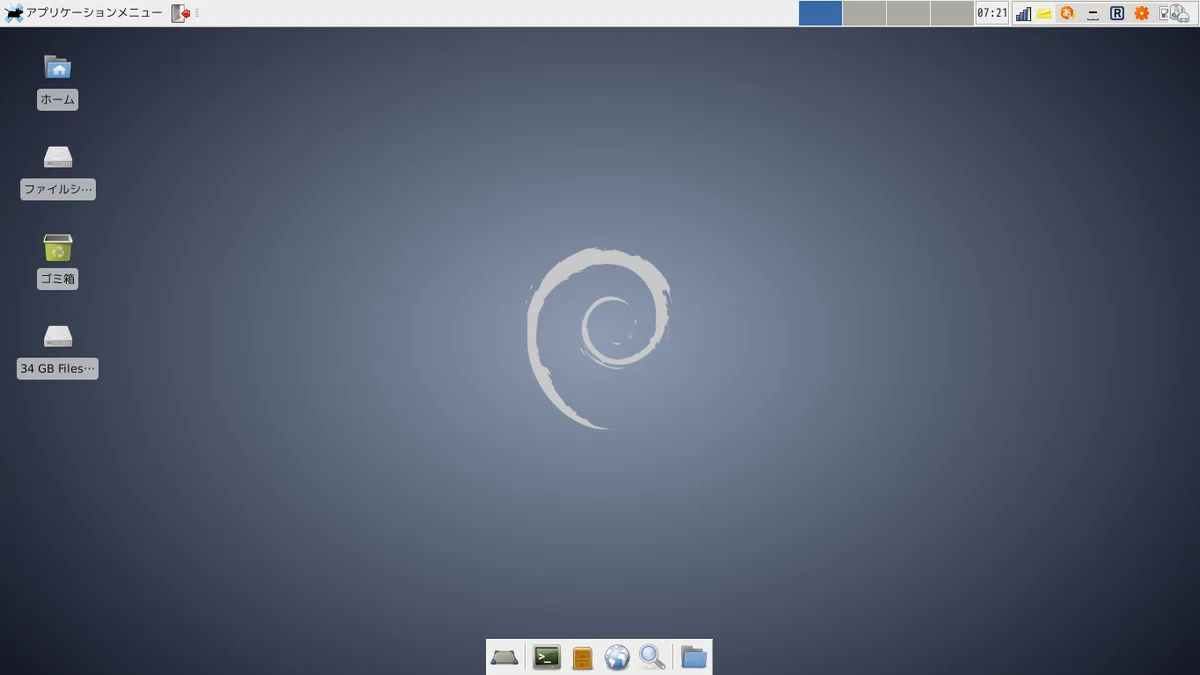Switch to the second workspace in the pager
This screenshot has width=1200, height=675.
point(864,13)
